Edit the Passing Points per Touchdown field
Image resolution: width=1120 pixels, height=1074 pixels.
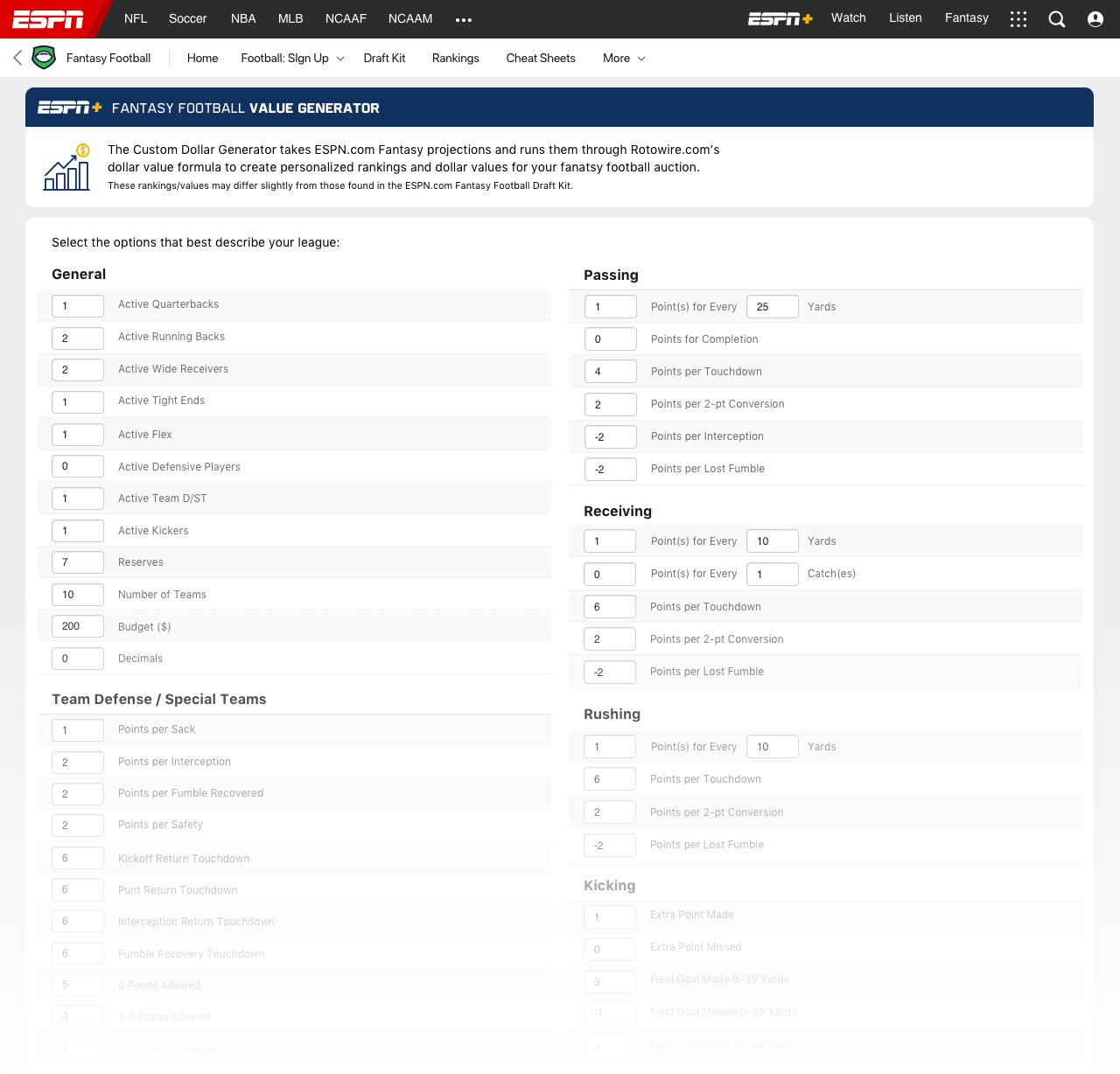click(611, 372)
